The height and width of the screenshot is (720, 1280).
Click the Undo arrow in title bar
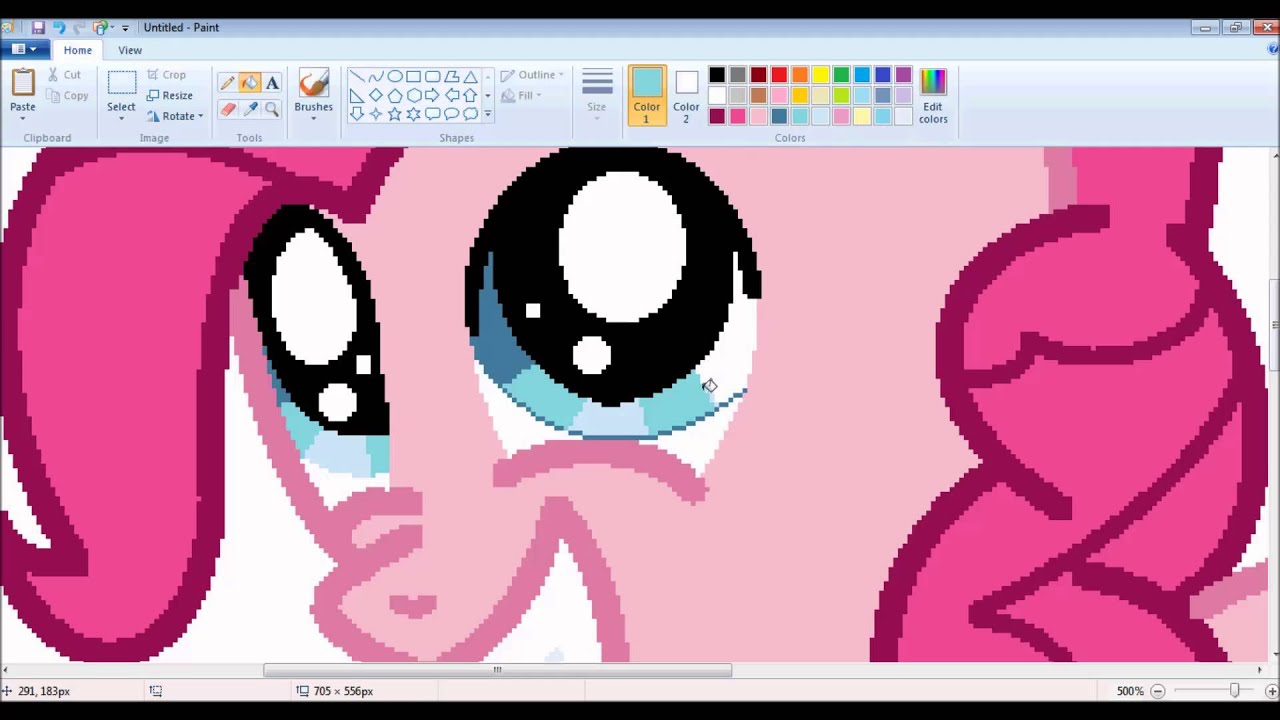[x=59, y=27]
